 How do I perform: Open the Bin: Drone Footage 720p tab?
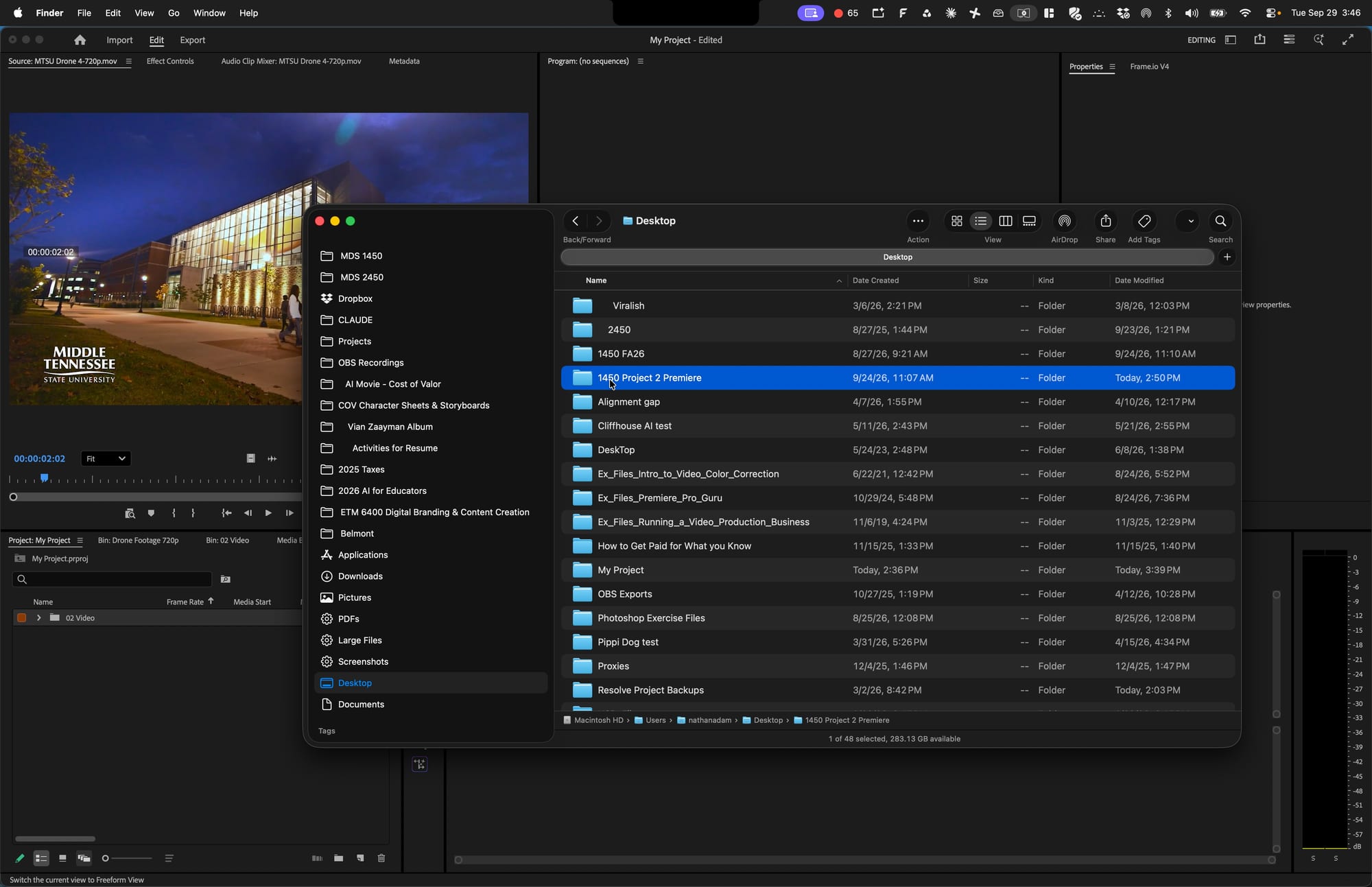pyautogui.click(x=138, y=541)
